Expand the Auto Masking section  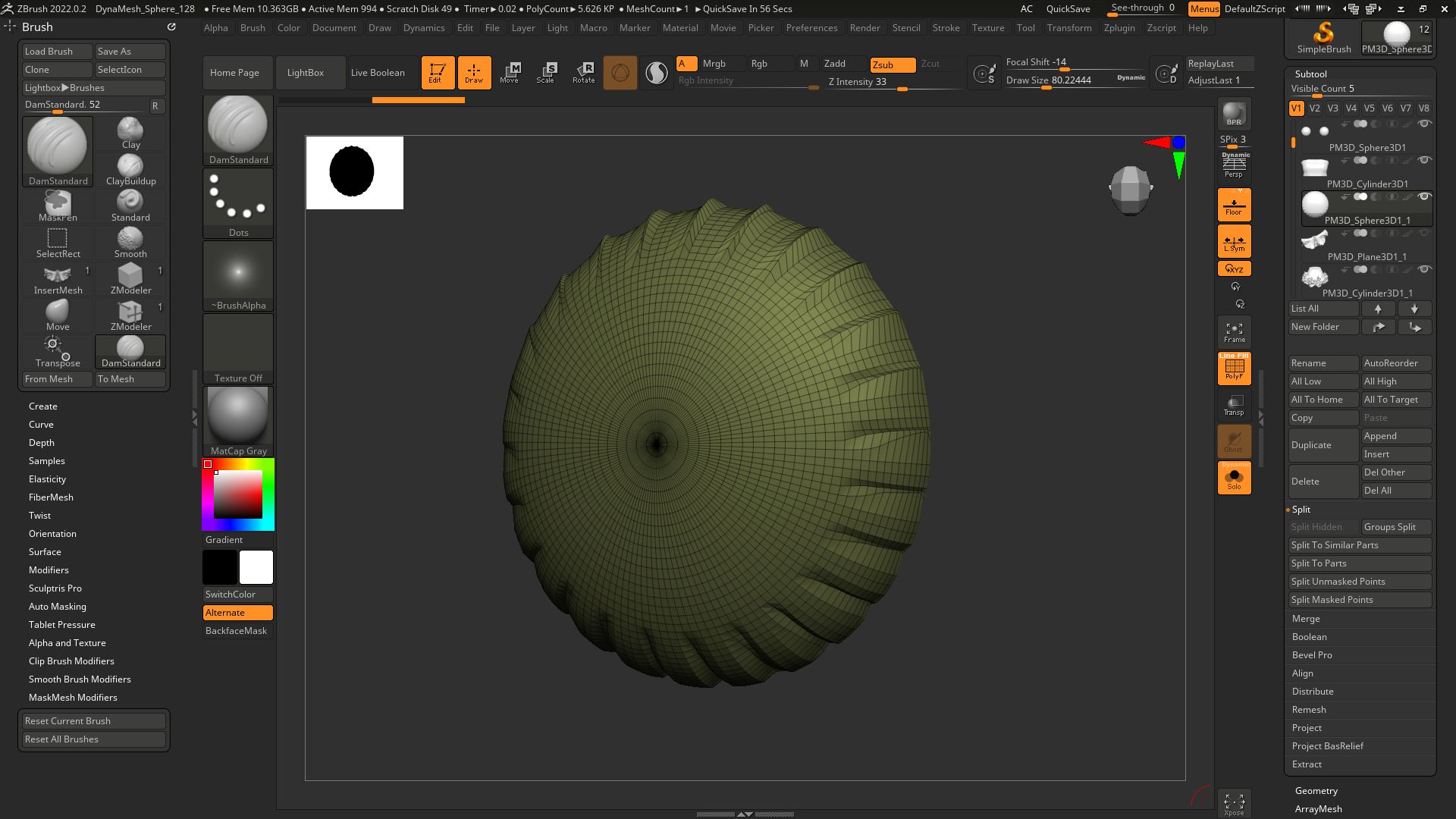tap(58, 607)
